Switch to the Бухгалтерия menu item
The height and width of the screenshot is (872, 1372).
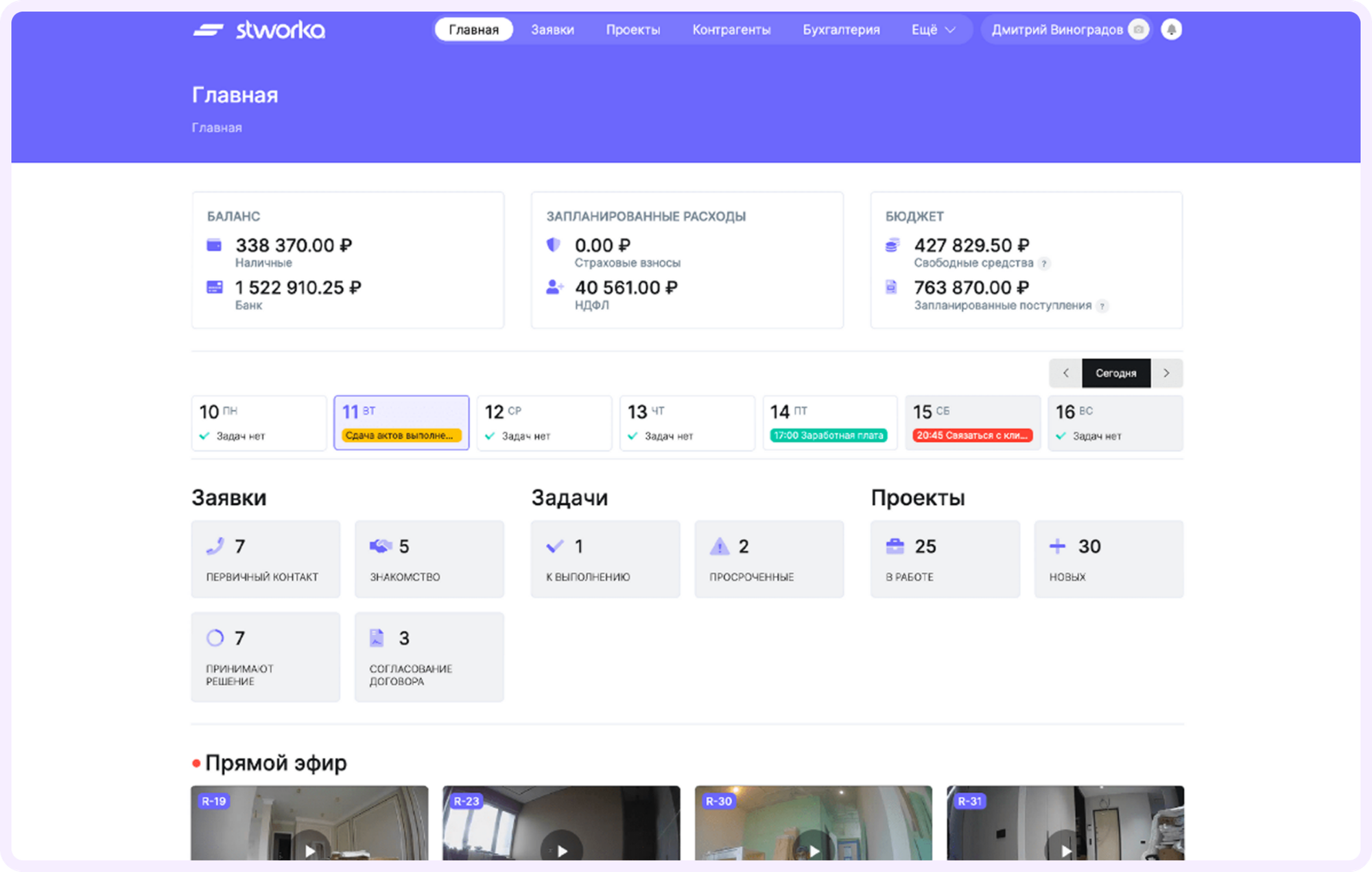pyautogui.click(x=841, y=30)
